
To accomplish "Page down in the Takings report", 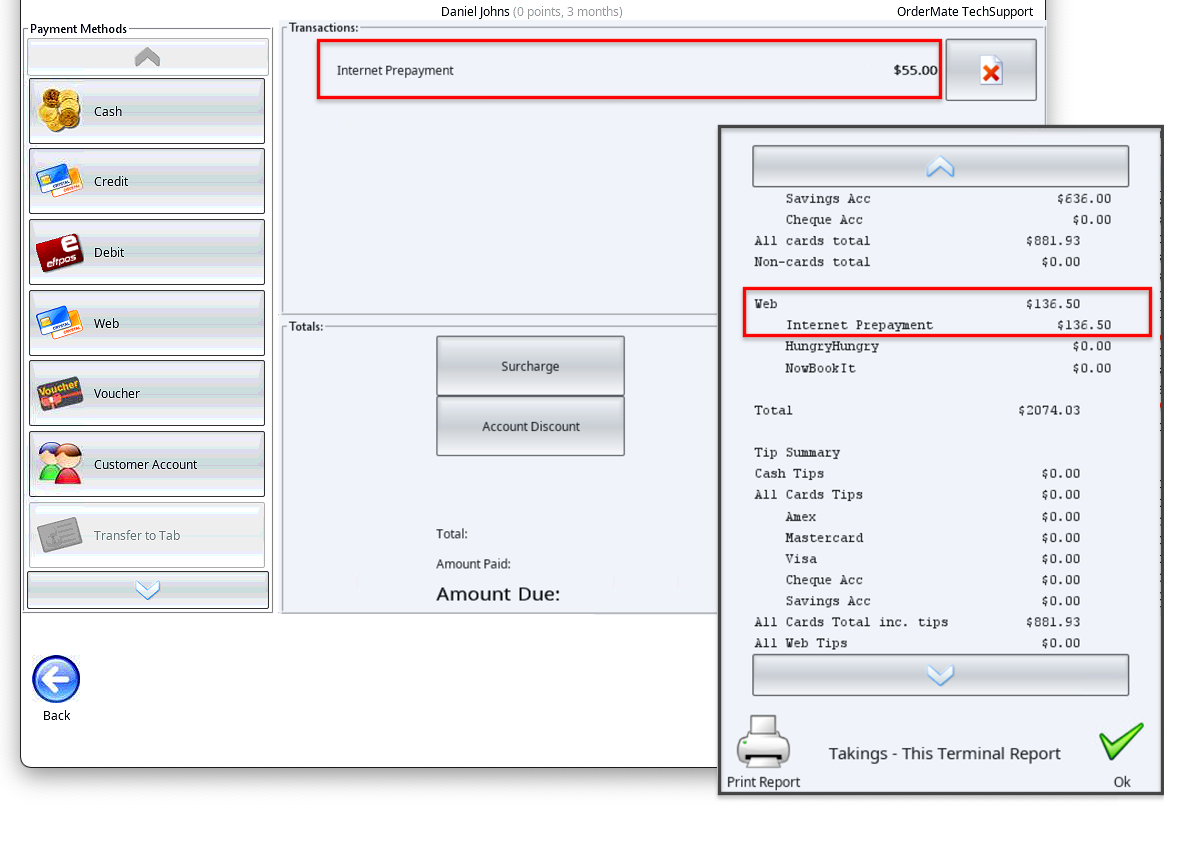I will [940, 675].
